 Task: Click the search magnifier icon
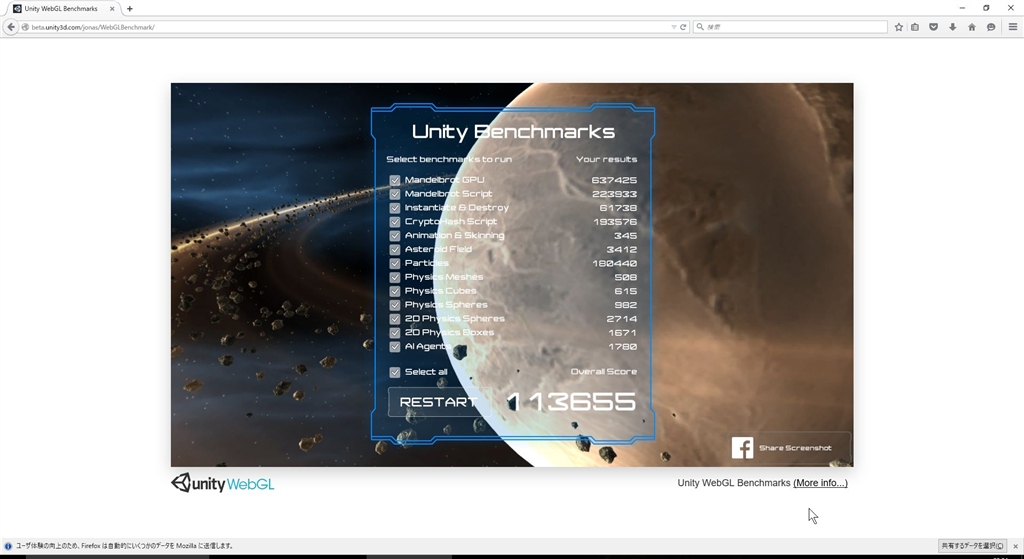click(x=700, y=27)
